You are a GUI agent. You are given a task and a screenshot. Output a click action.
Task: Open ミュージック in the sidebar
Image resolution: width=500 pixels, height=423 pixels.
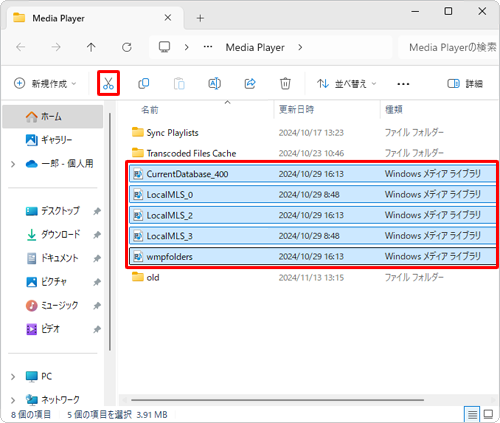point(52,305)
